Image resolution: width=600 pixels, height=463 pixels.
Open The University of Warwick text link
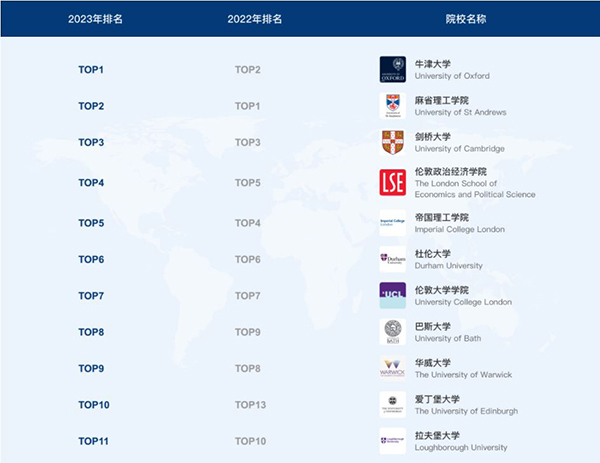click(463, 375)
